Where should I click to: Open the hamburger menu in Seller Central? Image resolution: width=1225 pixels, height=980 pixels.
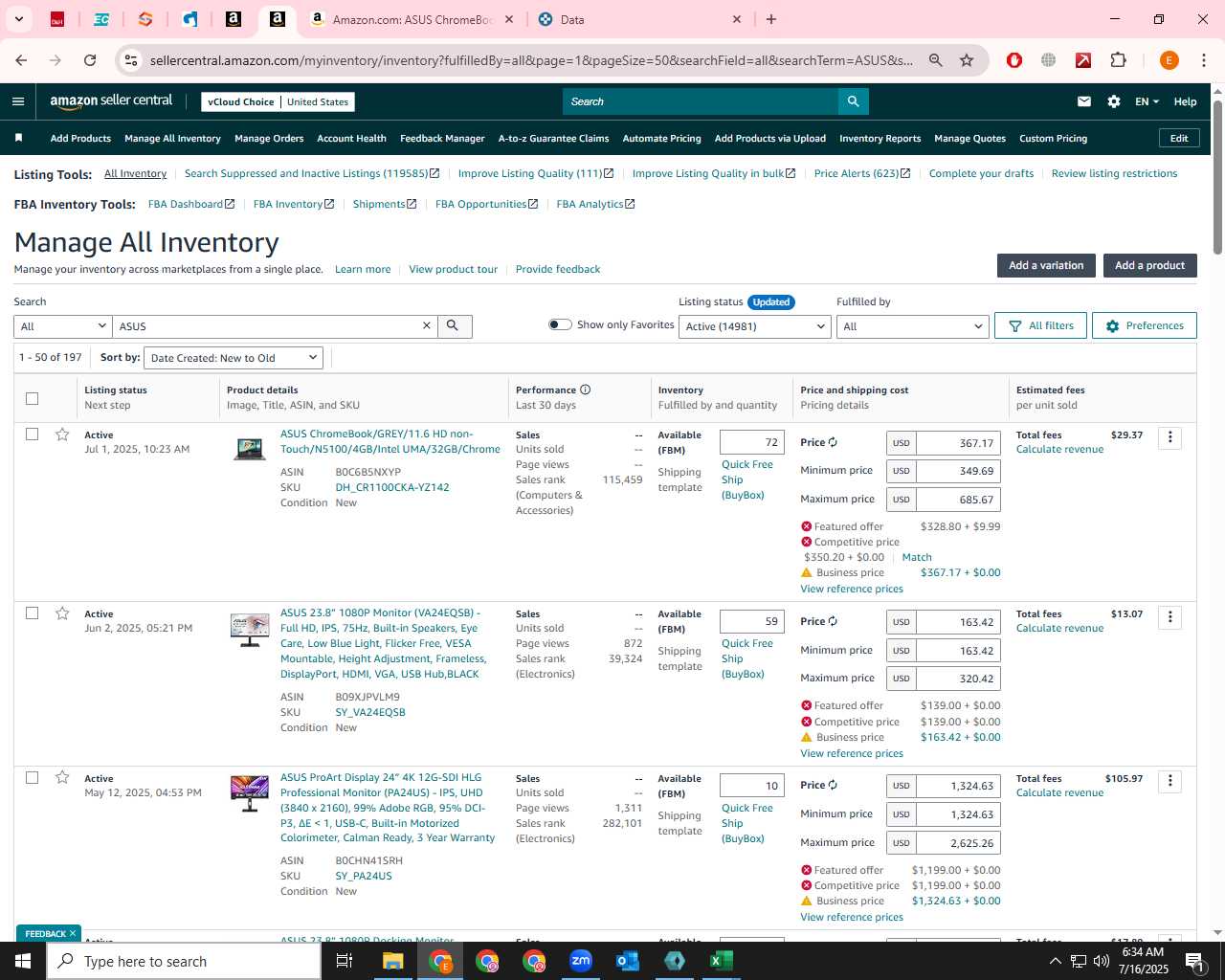[18, 101]
